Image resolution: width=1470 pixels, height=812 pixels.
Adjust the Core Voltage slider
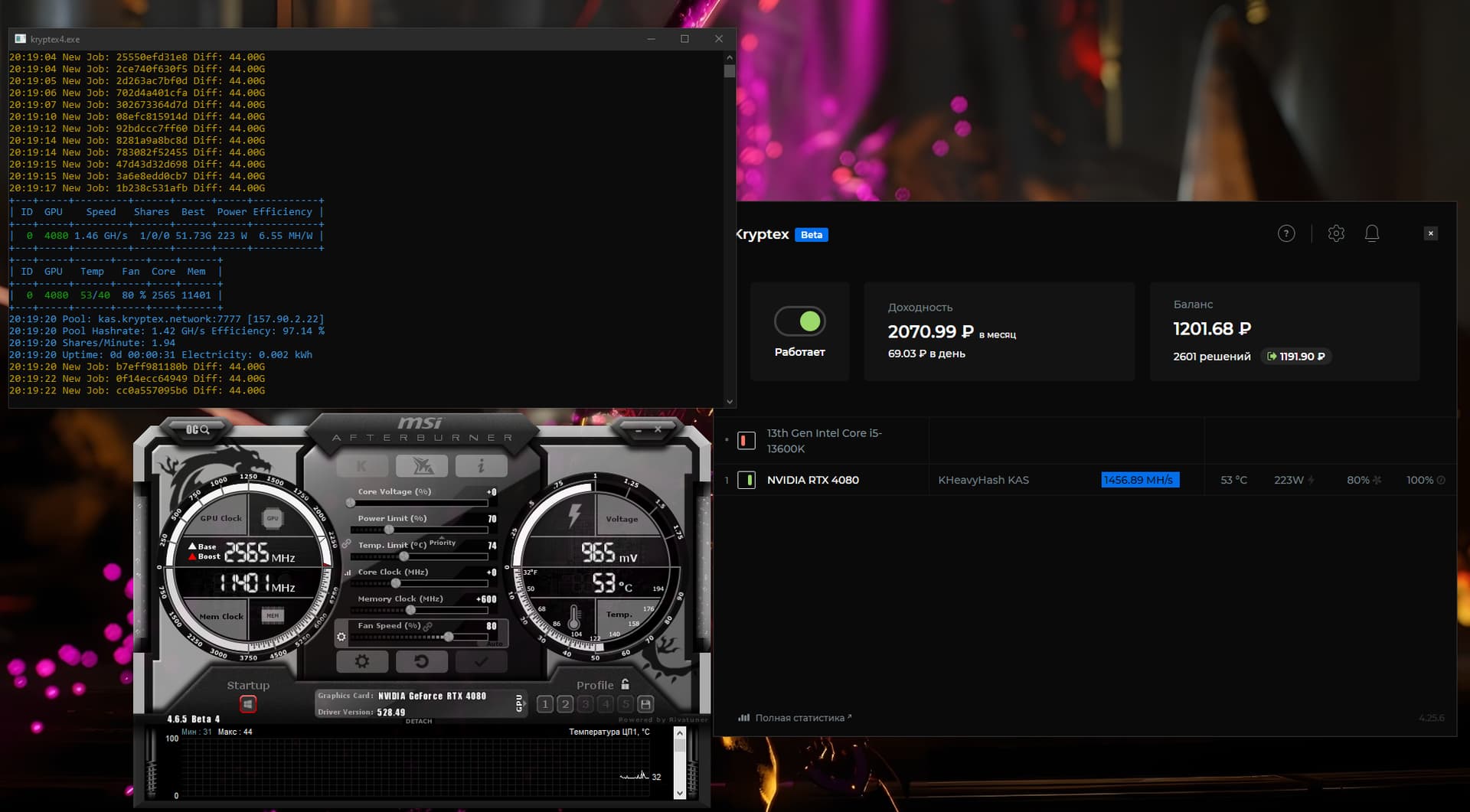(x=419, y=503)
